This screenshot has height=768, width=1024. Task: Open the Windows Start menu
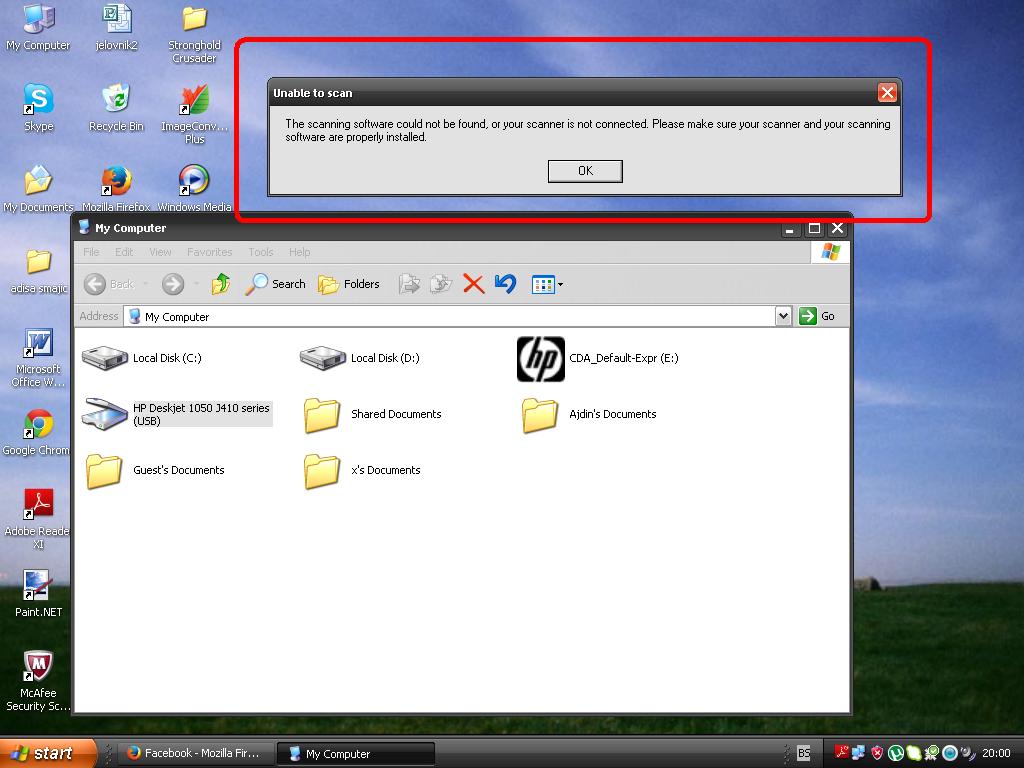coord(47,753)
